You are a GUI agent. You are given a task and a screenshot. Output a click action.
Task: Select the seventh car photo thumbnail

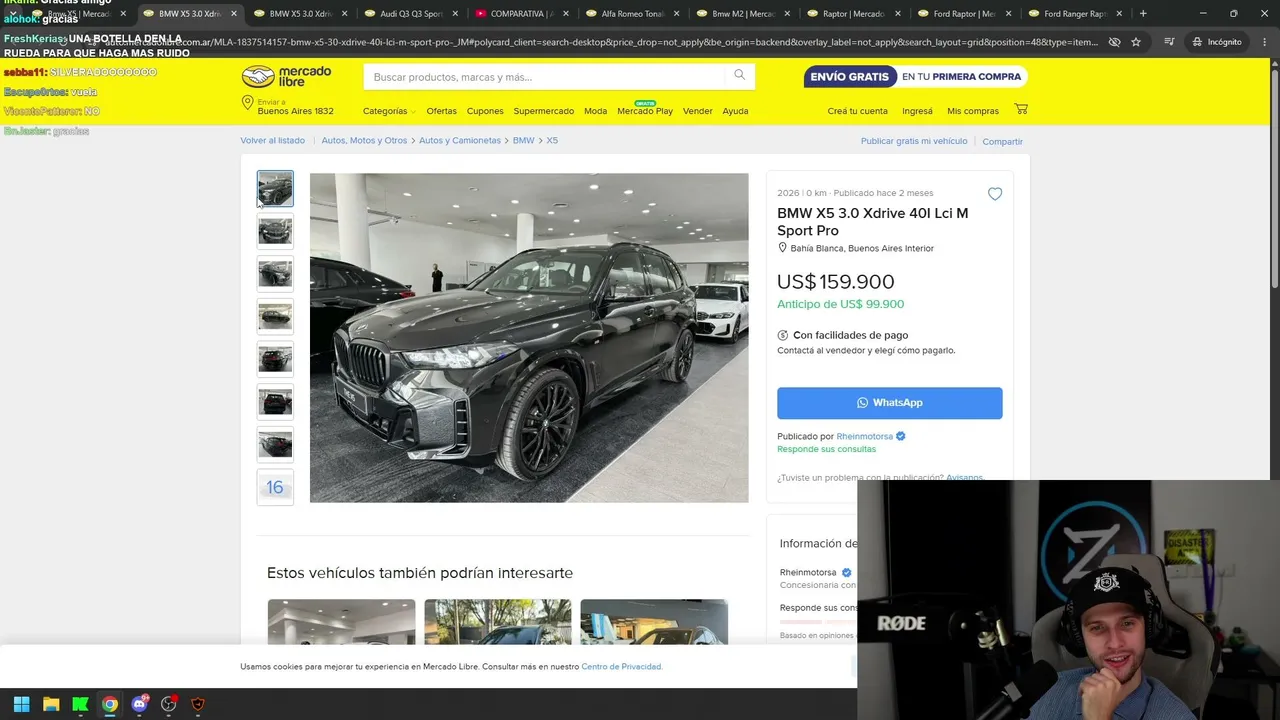275,443
